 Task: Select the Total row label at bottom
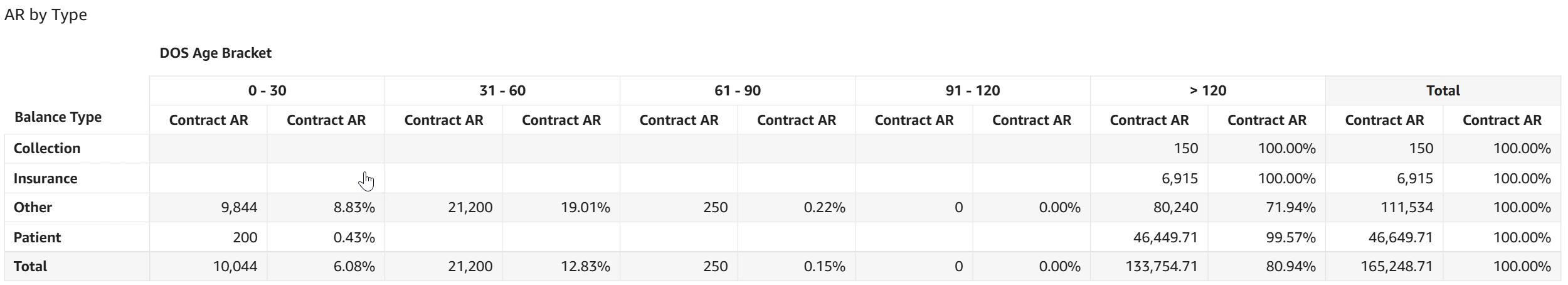pyautogui.click(x=30, y=267)
